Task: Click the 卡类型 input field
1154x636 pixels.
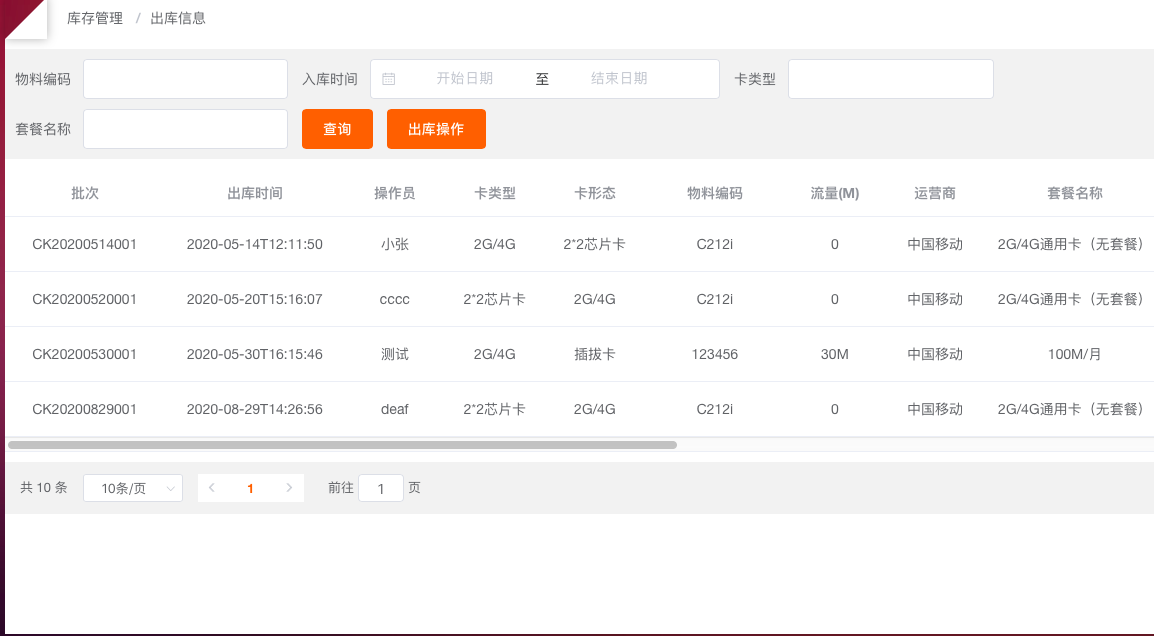Action: pyautogui.click(x=890, y=79)
